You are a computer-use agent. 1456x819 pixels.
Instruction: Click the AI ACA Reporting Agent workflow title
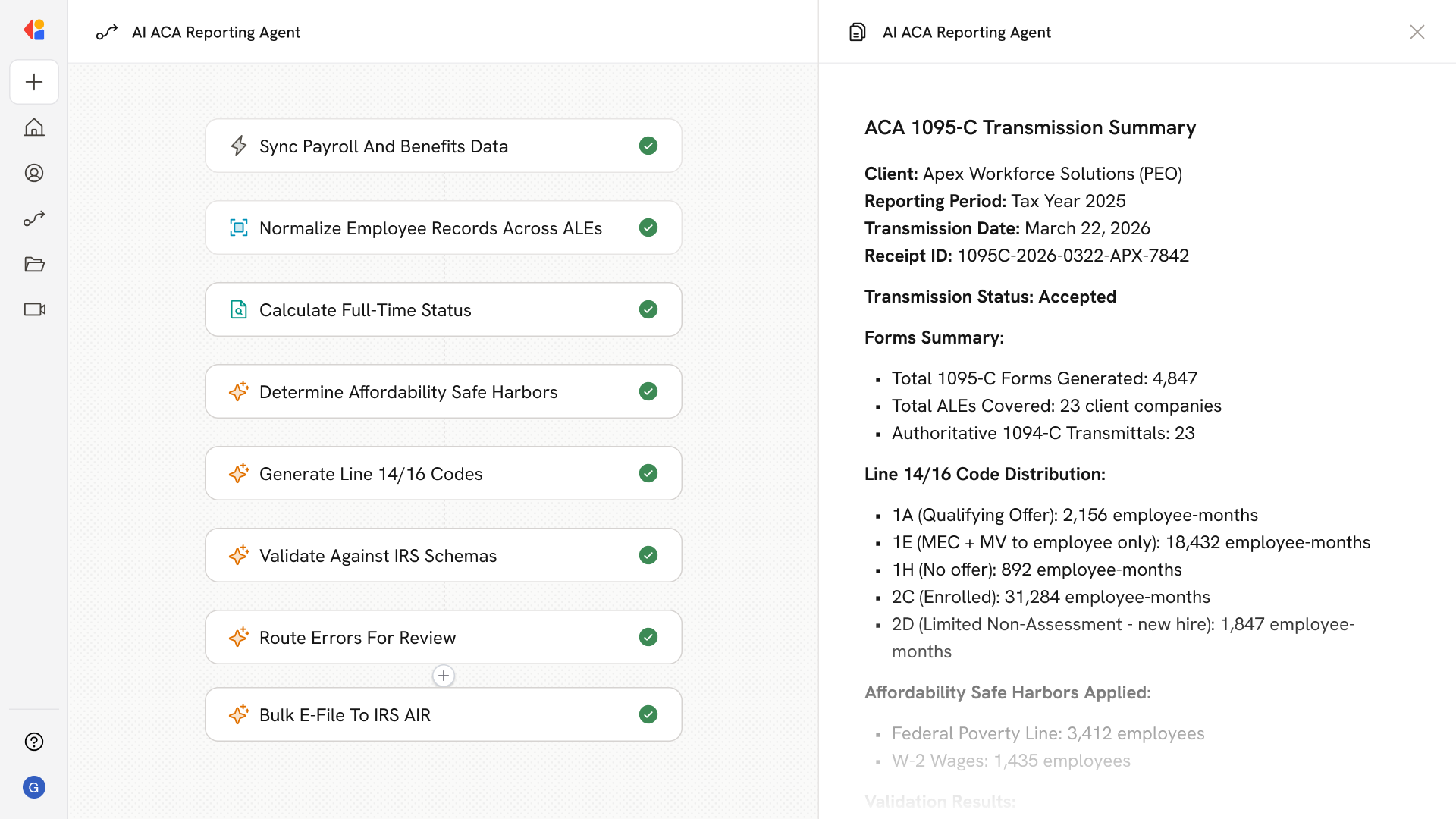tap(216, 32)
